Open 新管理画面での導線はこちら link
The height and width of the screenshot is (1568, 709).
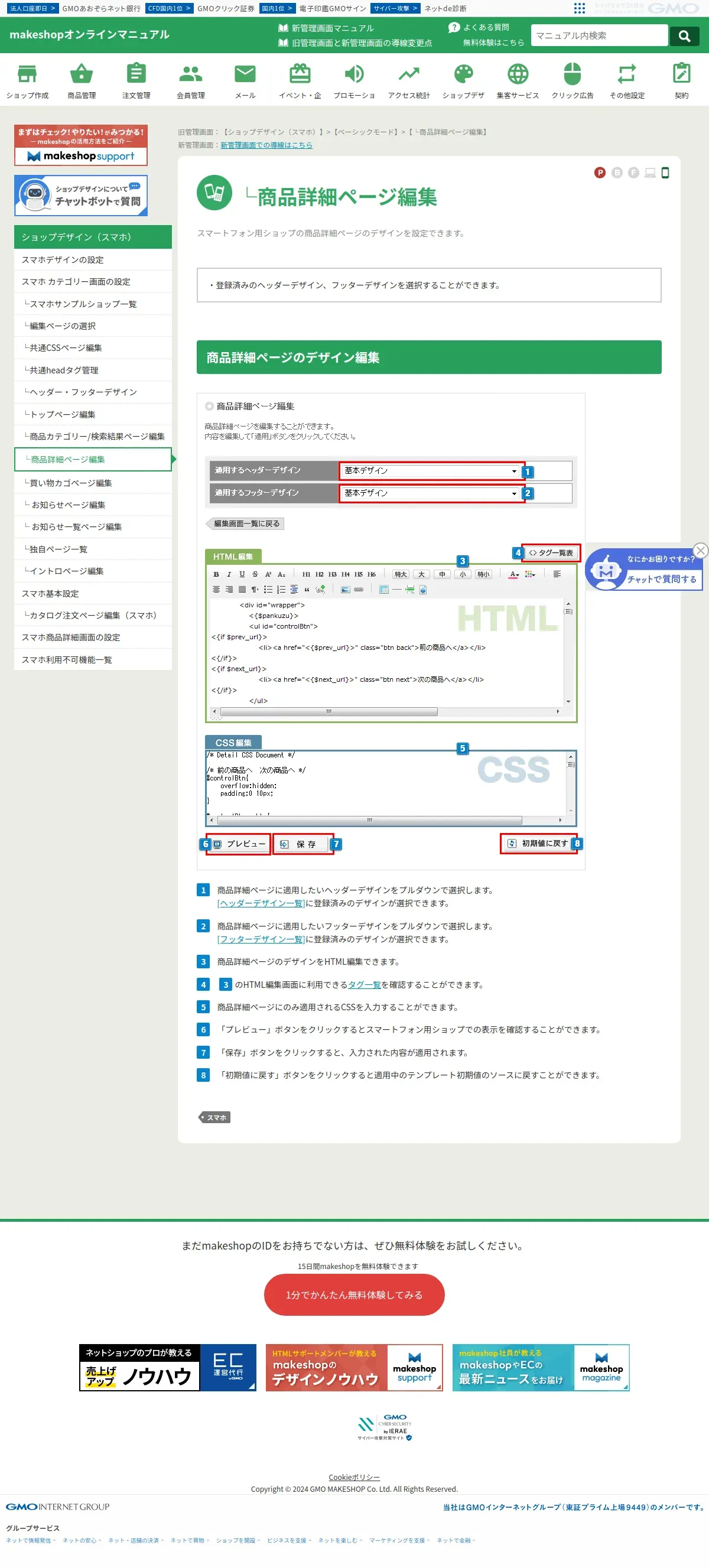pos(266,145)
